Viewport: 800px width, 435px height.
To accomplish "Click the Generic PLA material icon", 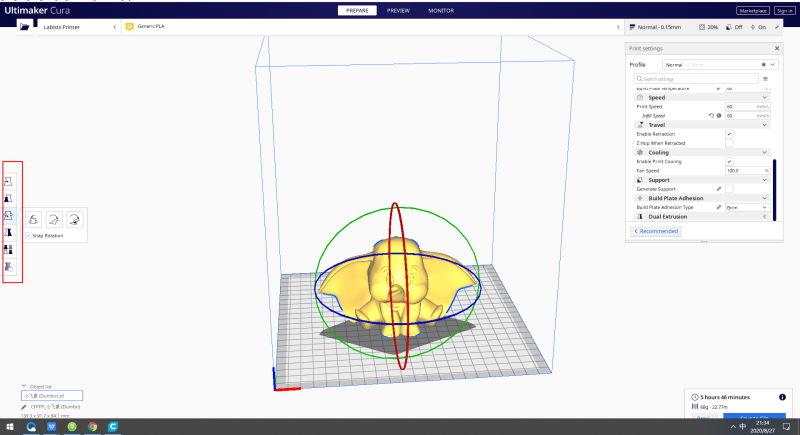I will 130,27.
